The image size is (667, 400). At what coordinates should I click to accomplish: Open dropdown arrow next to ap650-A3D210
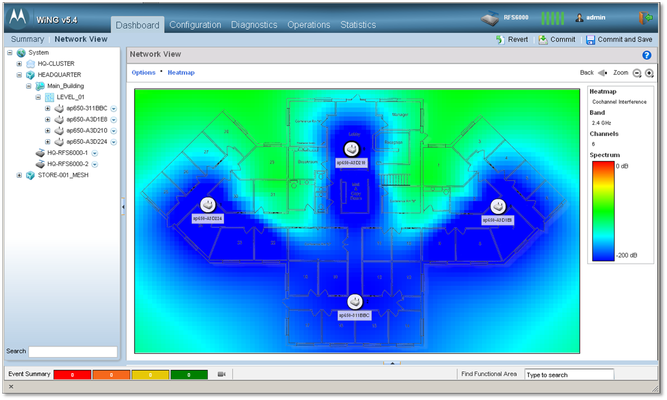click(114, 131)
